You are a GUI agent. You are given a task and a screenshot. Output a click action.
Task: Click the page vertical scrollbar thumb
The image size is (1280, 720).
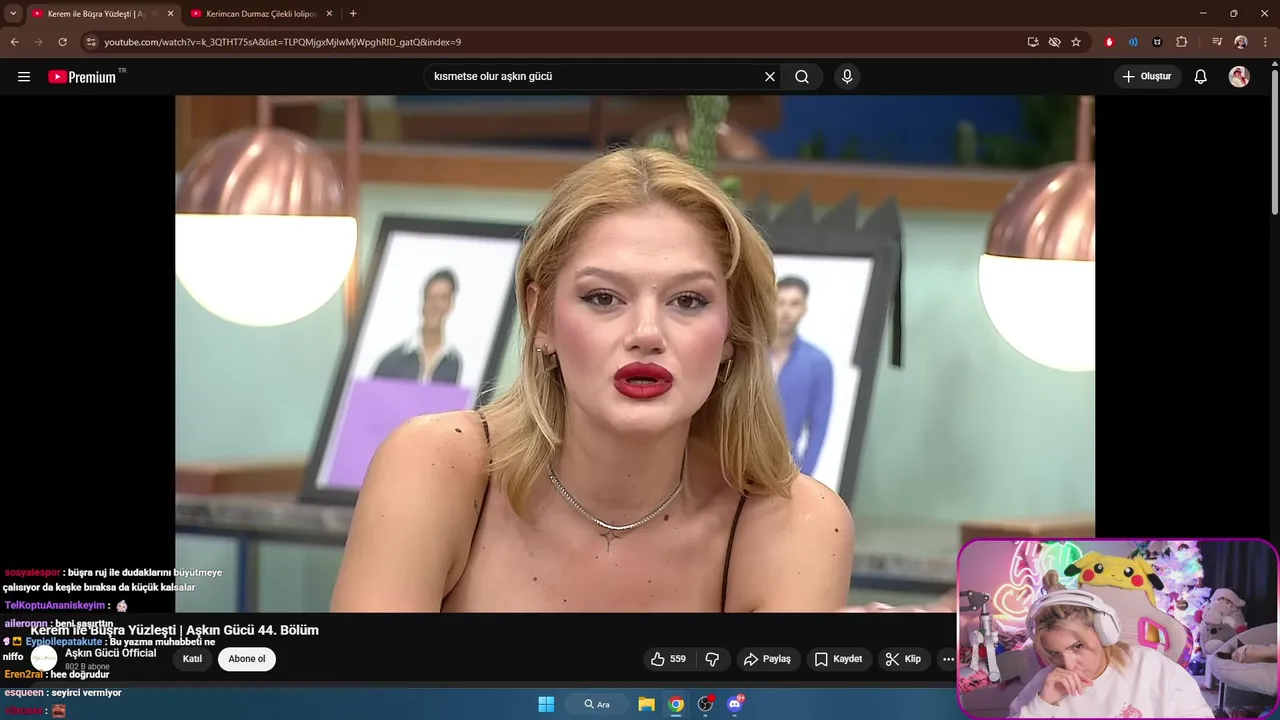(1274, 140)
